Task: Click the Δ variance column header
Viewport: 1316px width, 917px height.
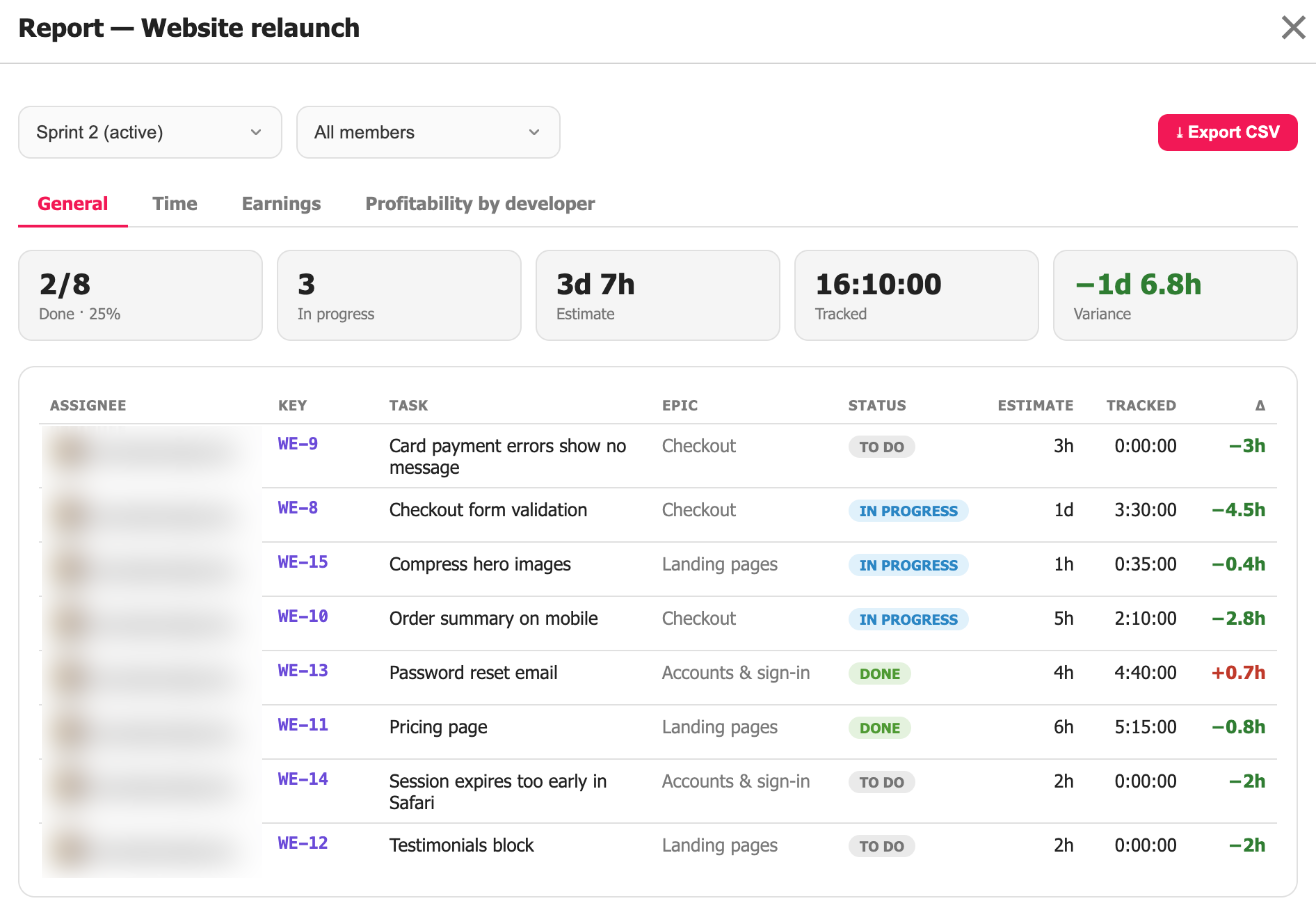Action: point(1260,406)
